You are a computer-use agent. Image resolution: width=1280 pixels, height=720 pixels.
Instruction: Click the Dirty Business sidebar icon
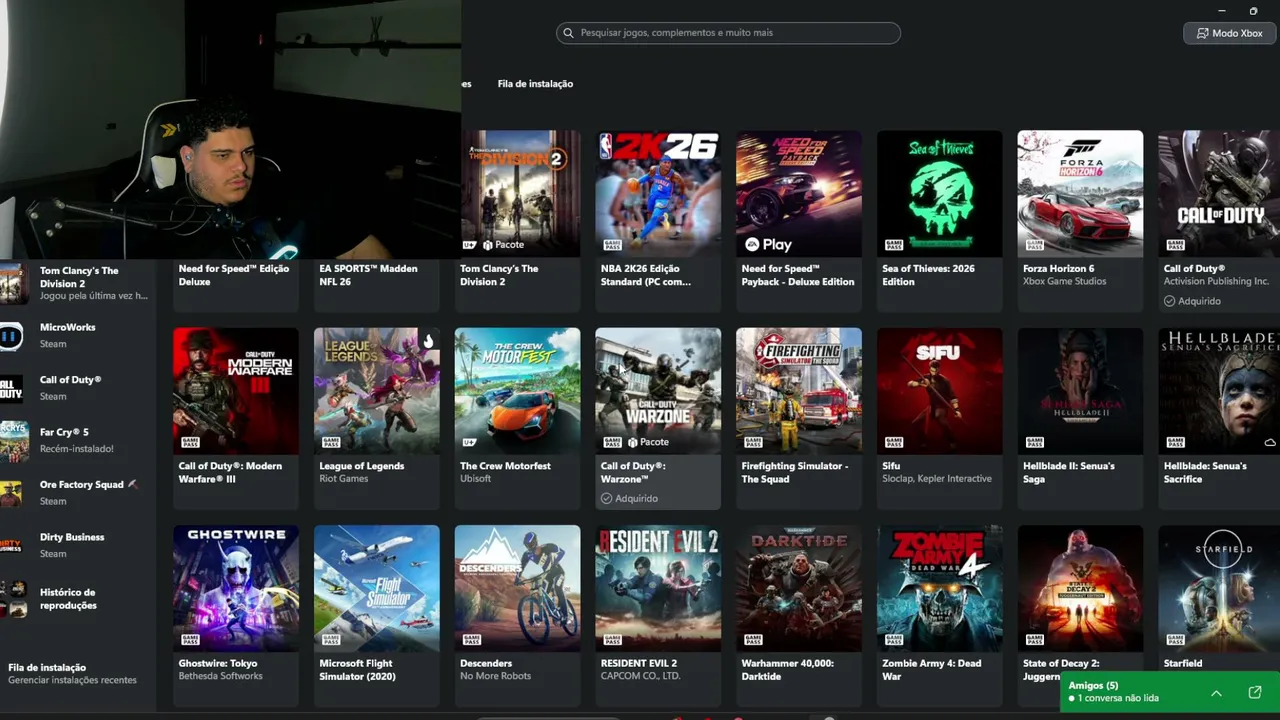pos(11,545)
